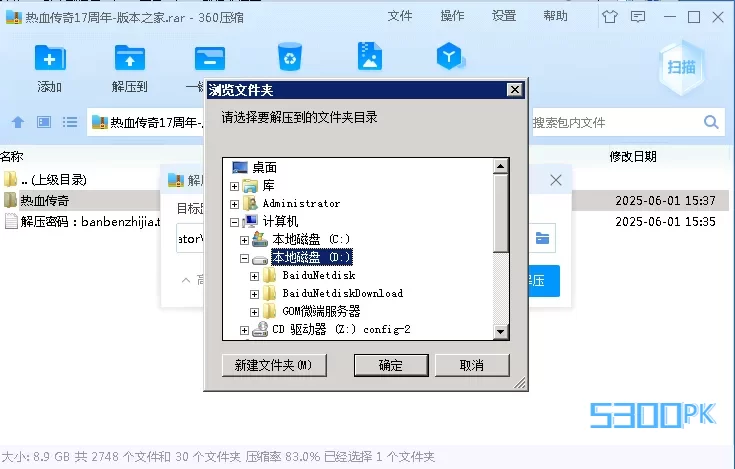
Task: Click the 修改日期 column header
Action: pyautogui.click(x=633, y=156)
